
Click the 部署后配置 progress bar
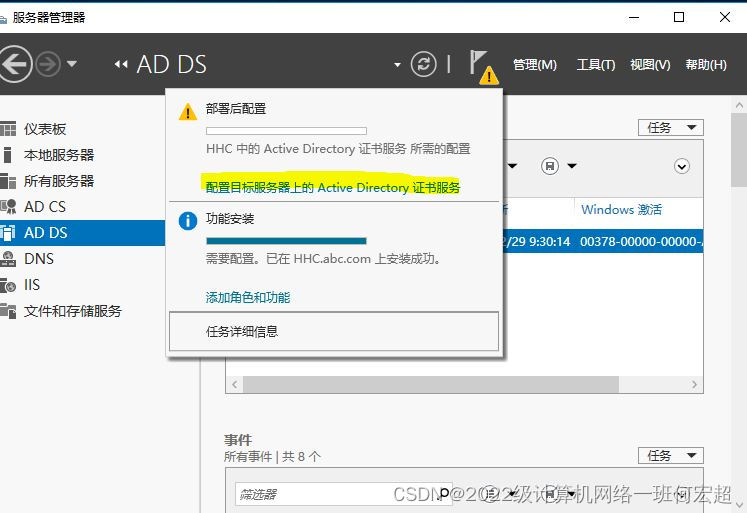[x=286, y=131]
